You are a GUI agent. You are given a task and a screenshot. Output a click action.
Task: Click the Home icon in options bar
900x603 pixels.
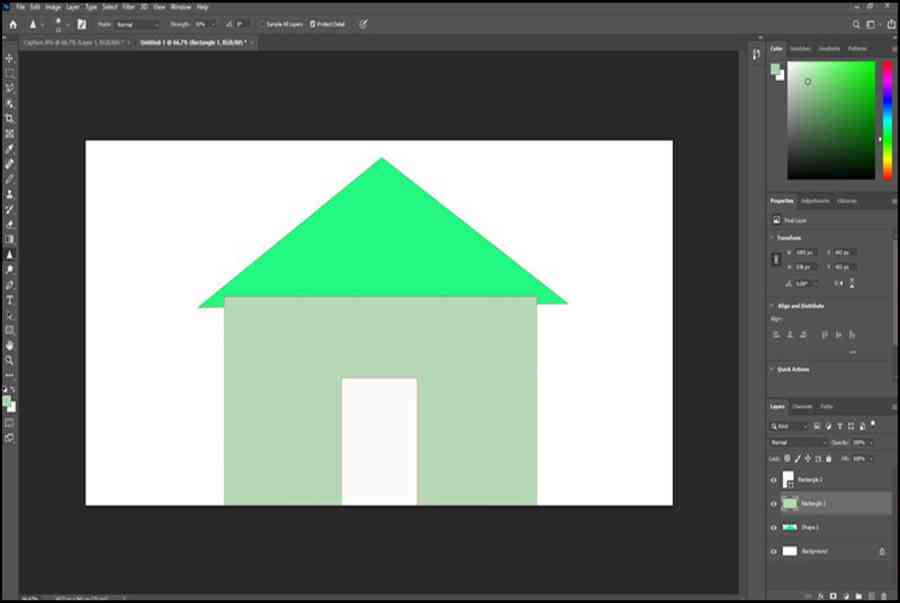click(13, 25)
